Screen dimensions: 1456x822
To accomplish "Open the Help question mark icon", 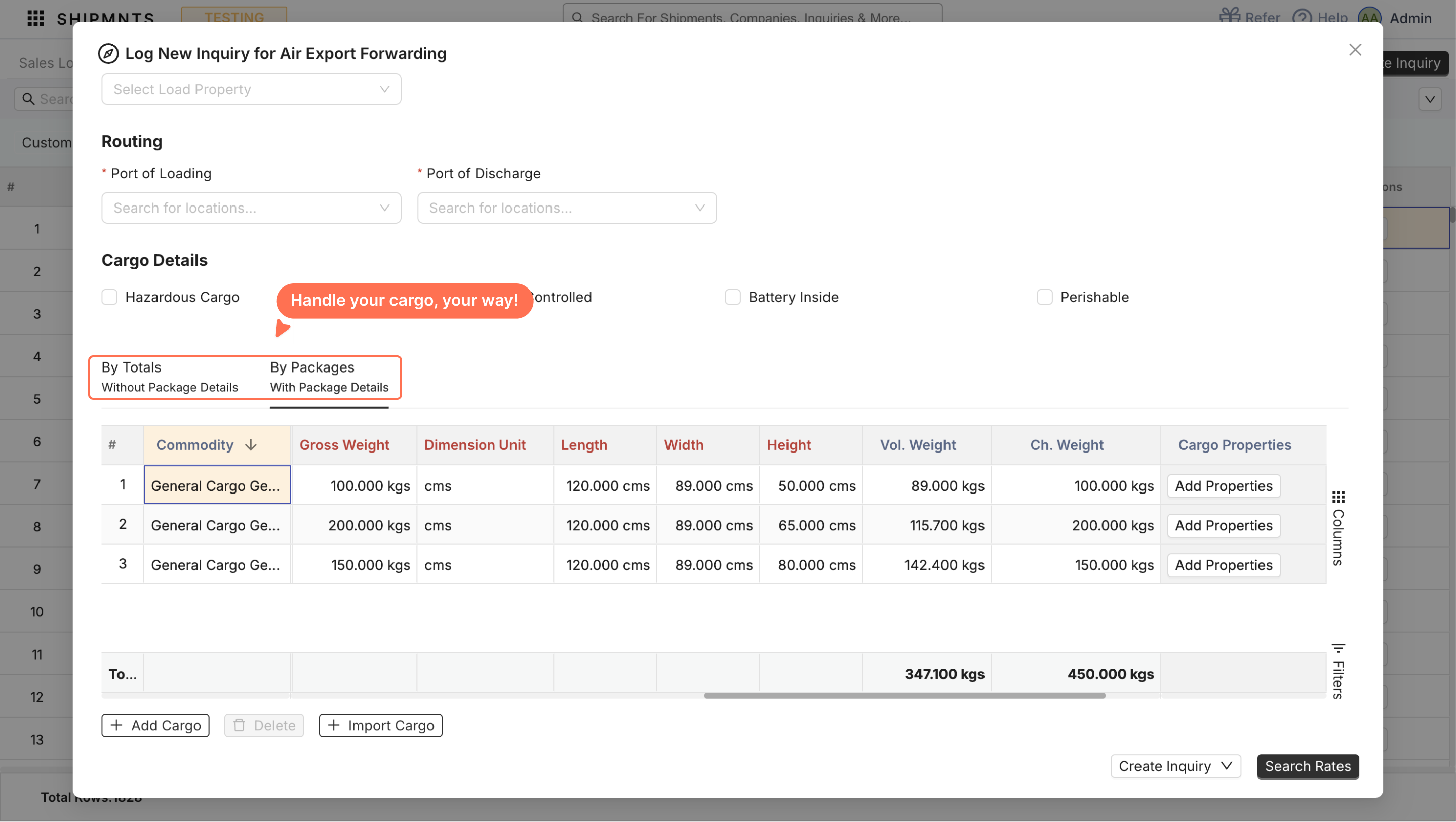I will pos(1302,18).
